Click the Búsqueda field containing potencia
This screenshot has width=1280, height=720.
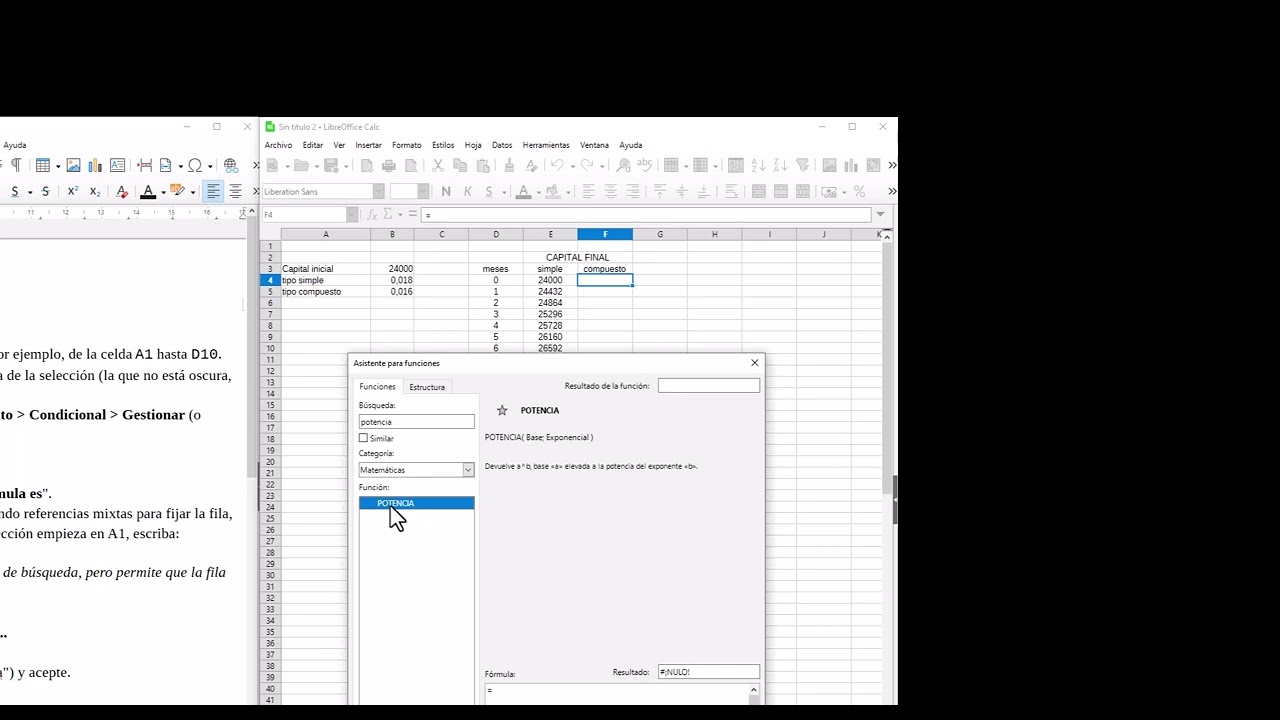coord(416,422)
